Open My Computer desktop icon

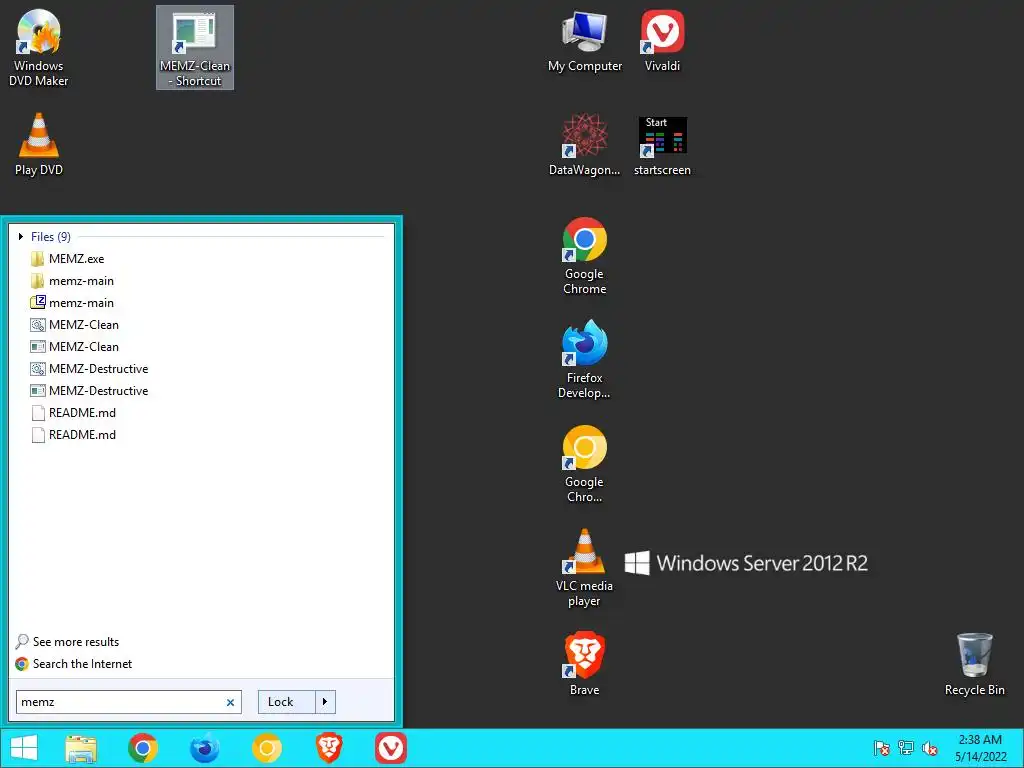(584, 42)
